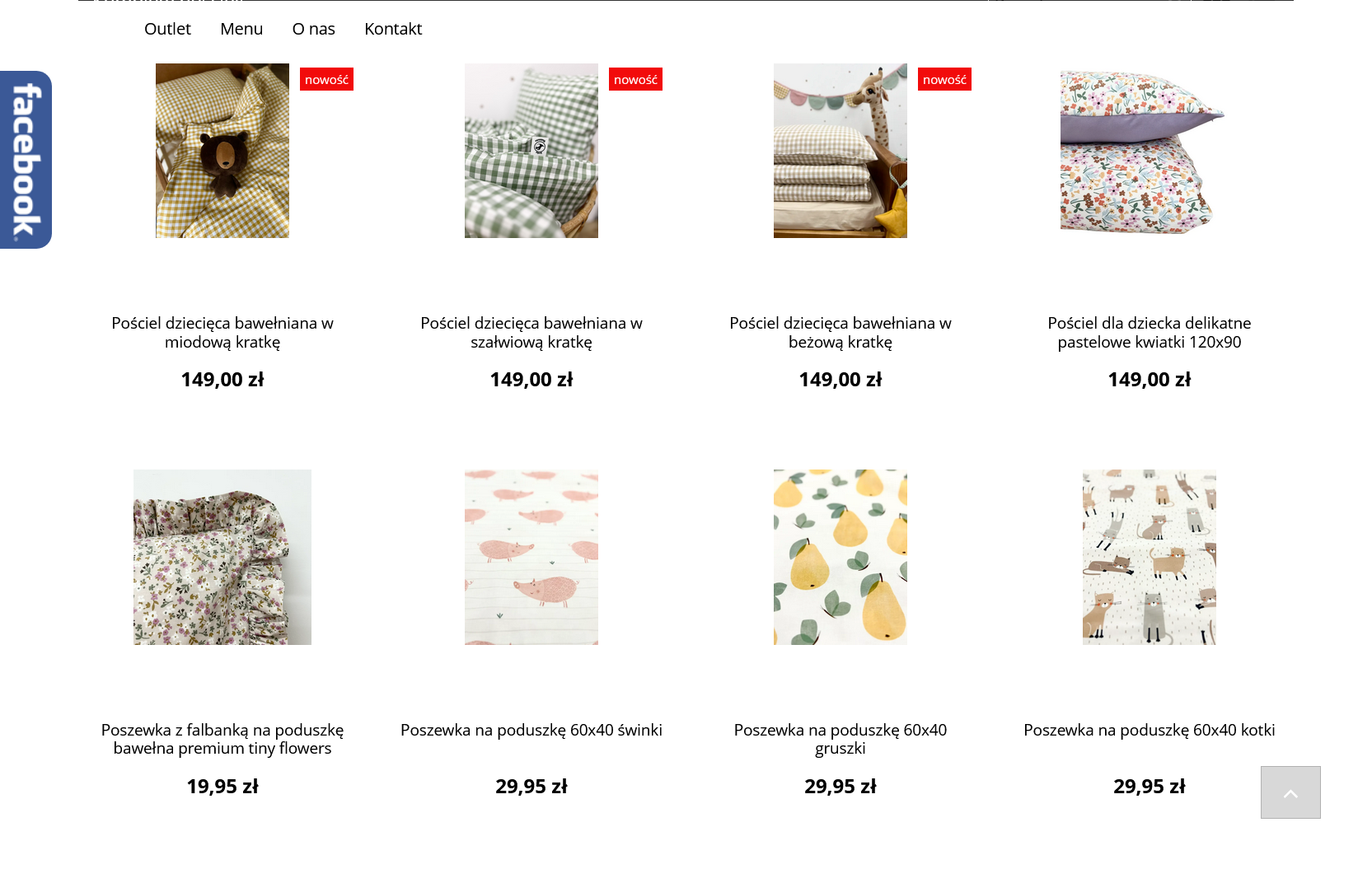
Task: Open Pościel dziecięca bawełniana w beżową kratkę
Action: point(840,332)
